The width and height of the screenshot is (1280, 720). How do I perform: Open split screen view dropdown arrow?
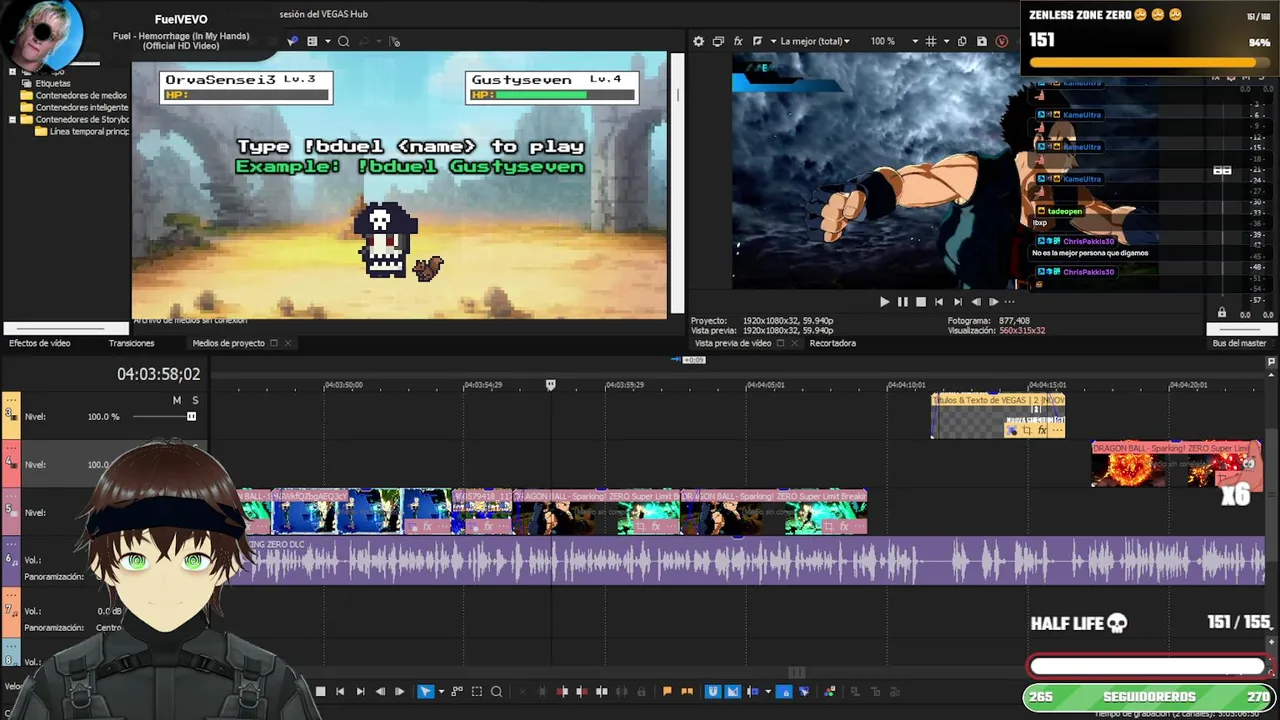click(773, 41)
